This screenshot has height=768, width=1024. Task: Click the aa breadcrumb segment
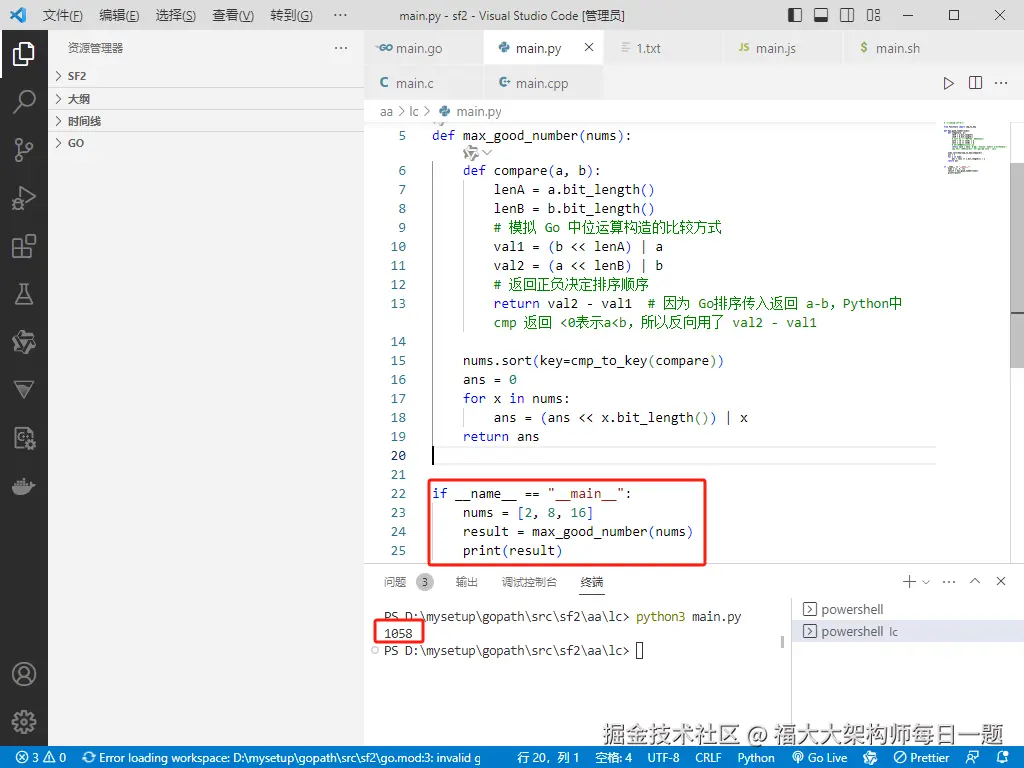[386, 112]
